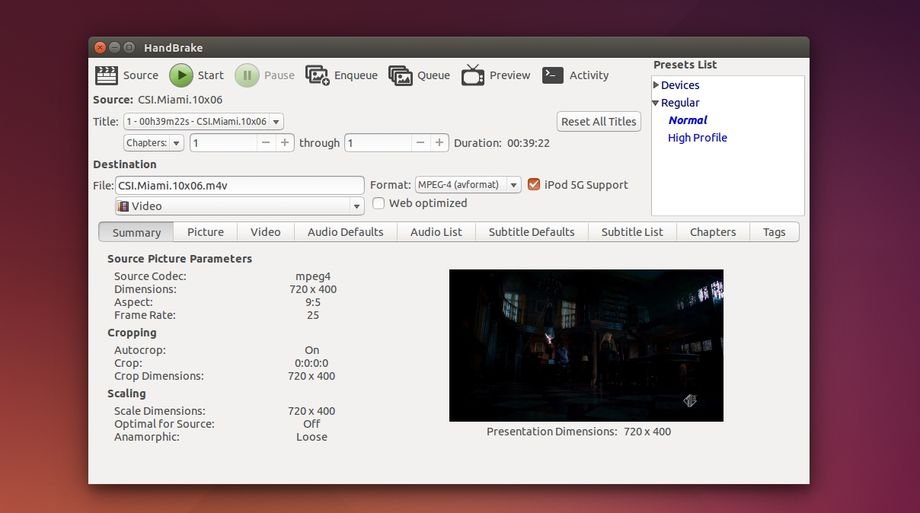920x513 pixels.
Task: Click the Enqueue icon in toolbar
Action: tap(317, 75)
